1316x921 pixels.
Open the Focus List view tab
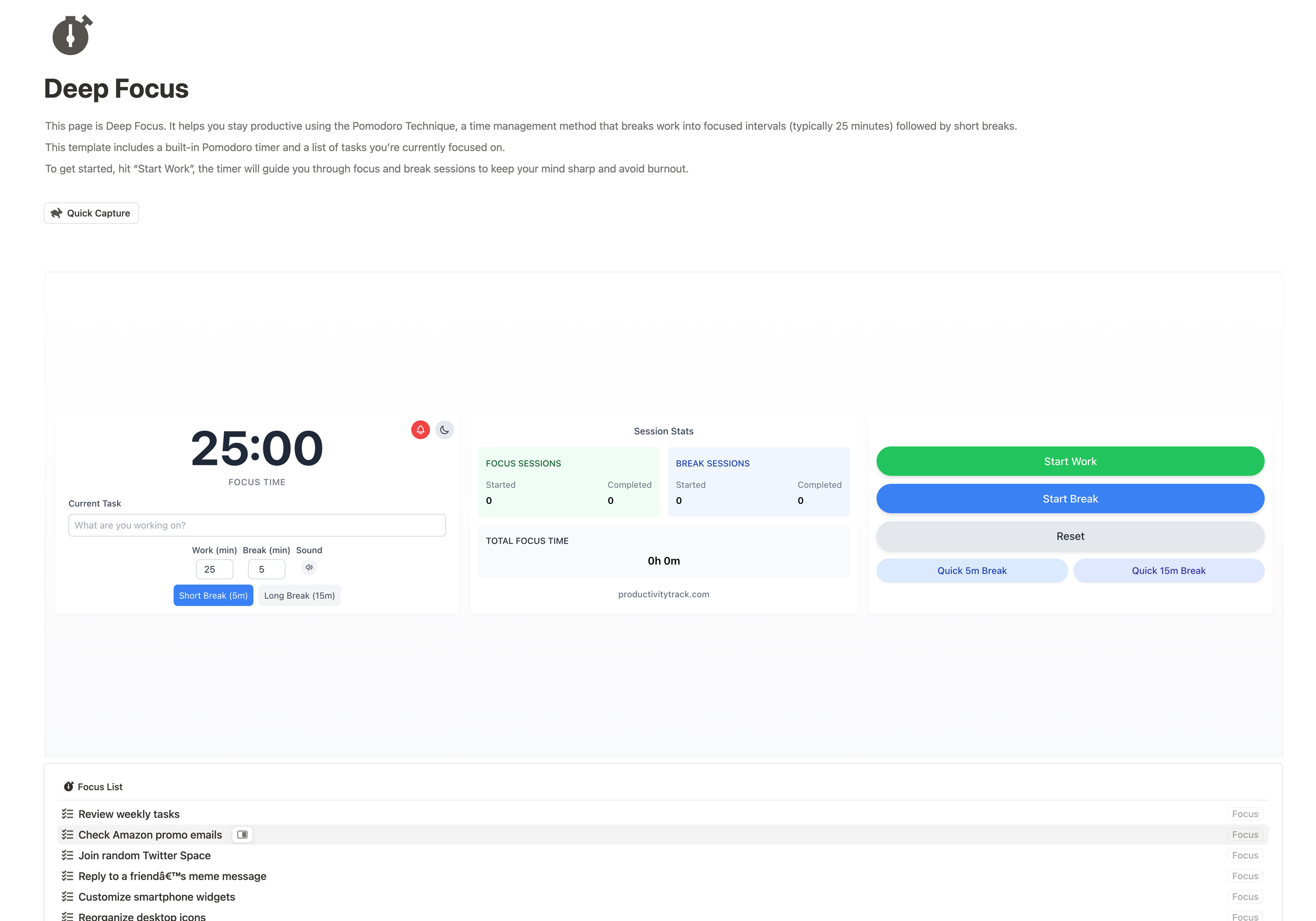point(93,787)
